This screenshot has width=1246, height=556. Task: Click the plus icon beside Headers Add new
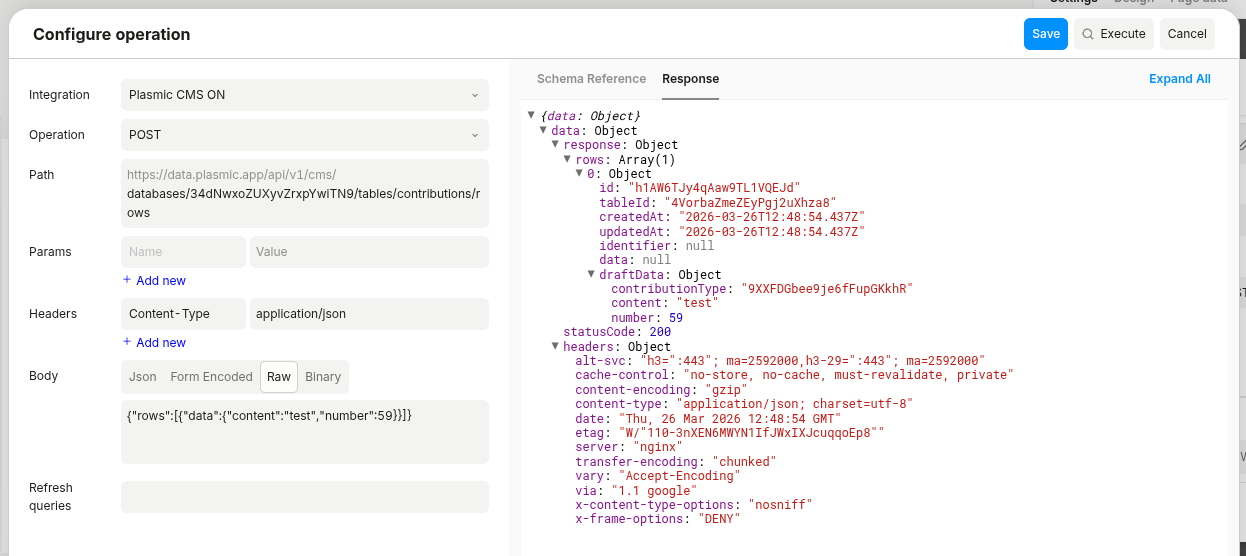(127, 342)
